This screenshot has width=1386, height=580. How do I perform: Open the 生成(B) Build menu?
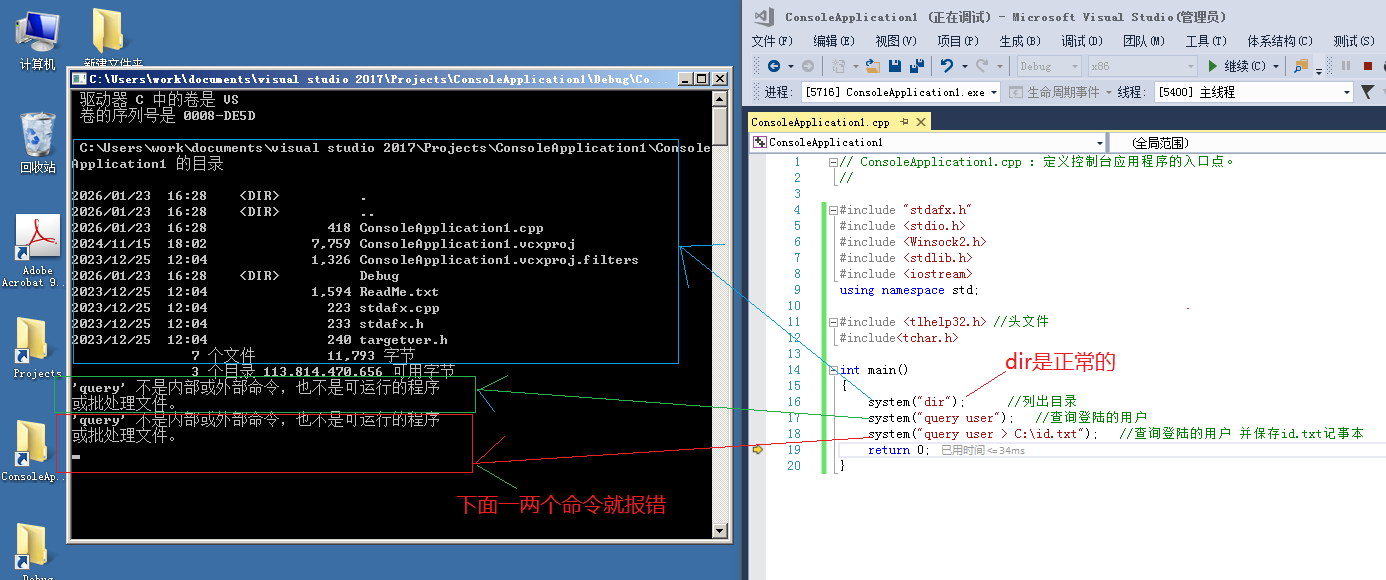(1019, 41)
